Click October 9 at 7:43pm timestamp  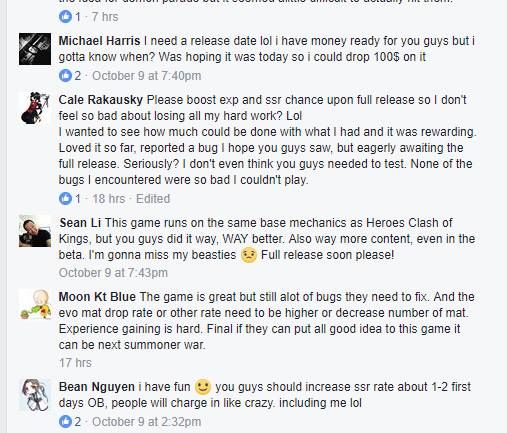(113, 273)
